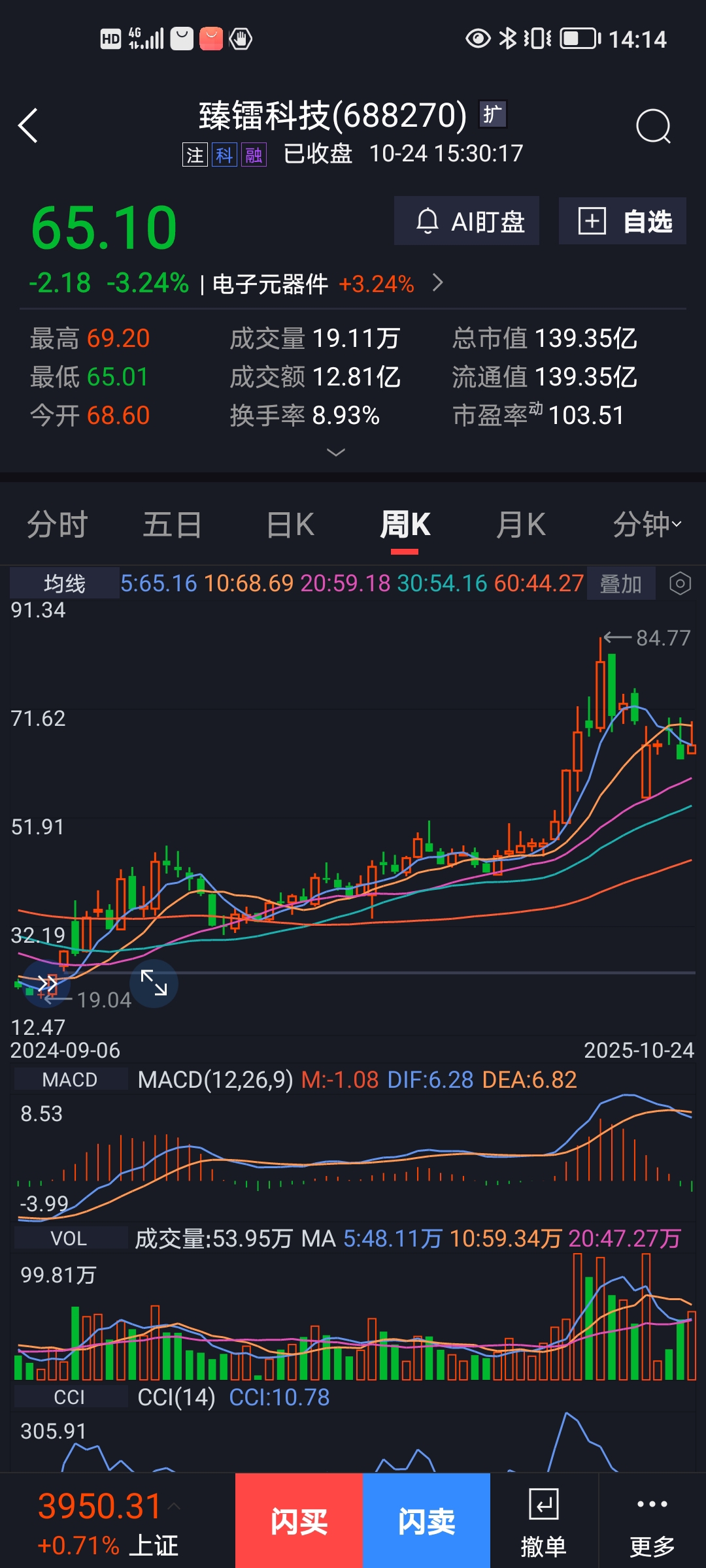
Task: Tap the 84.77 high marker label
Action: tap(664, 638)
